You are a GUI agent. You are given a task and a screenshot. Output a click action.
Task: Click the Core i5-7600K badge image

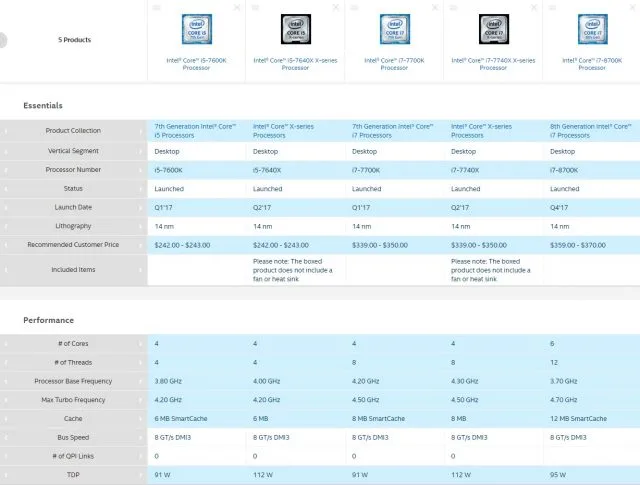click(197, 29)
